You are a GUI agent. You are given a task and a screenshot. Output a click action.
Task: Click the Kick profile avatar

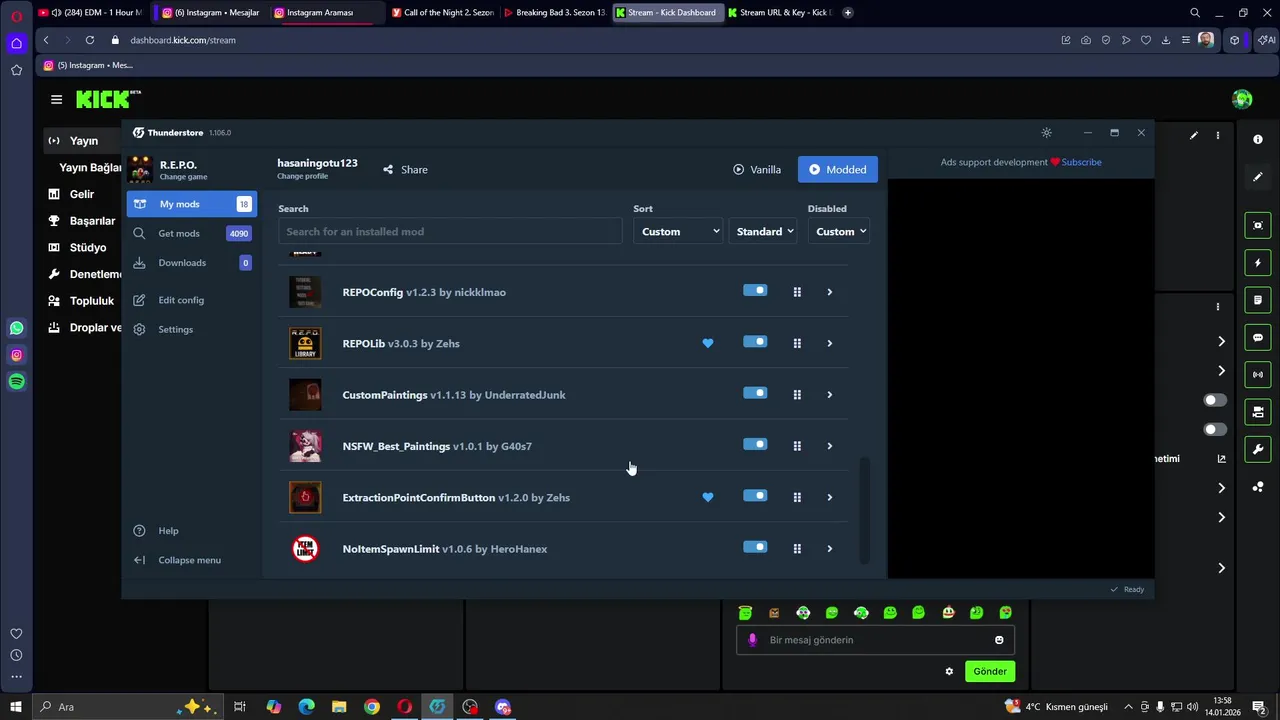(x=1242, y=99)
